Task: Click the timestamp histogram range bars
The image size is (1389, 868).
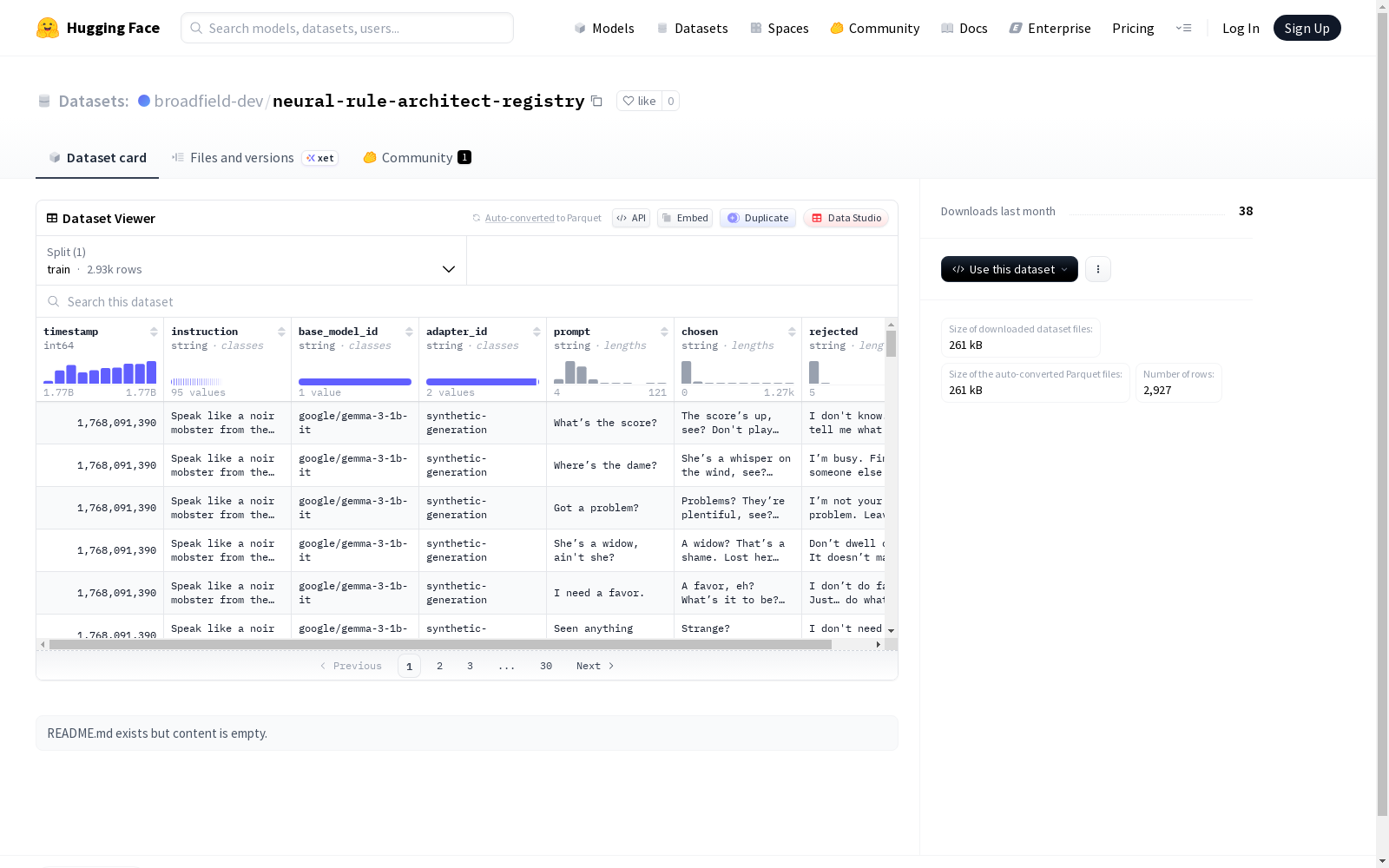Action: (100, 372)
